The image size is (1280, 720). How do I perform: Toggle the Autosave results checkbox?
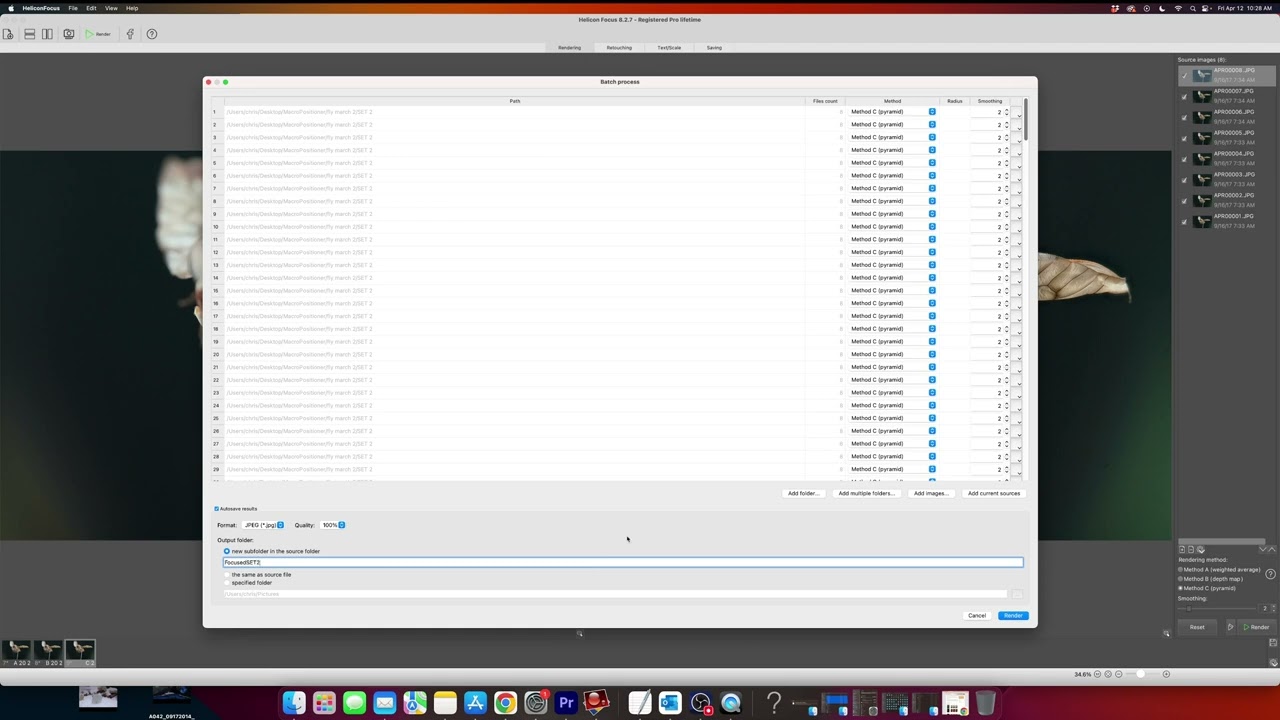click(216, 509)
